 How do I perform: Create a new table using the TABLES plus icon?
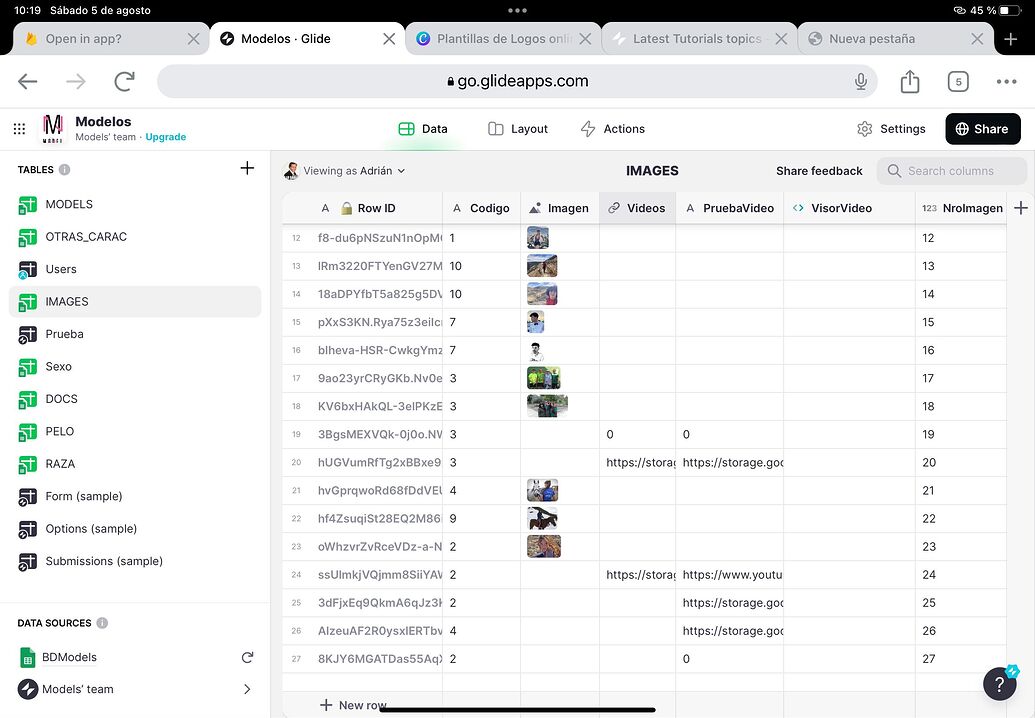[247, 168]
